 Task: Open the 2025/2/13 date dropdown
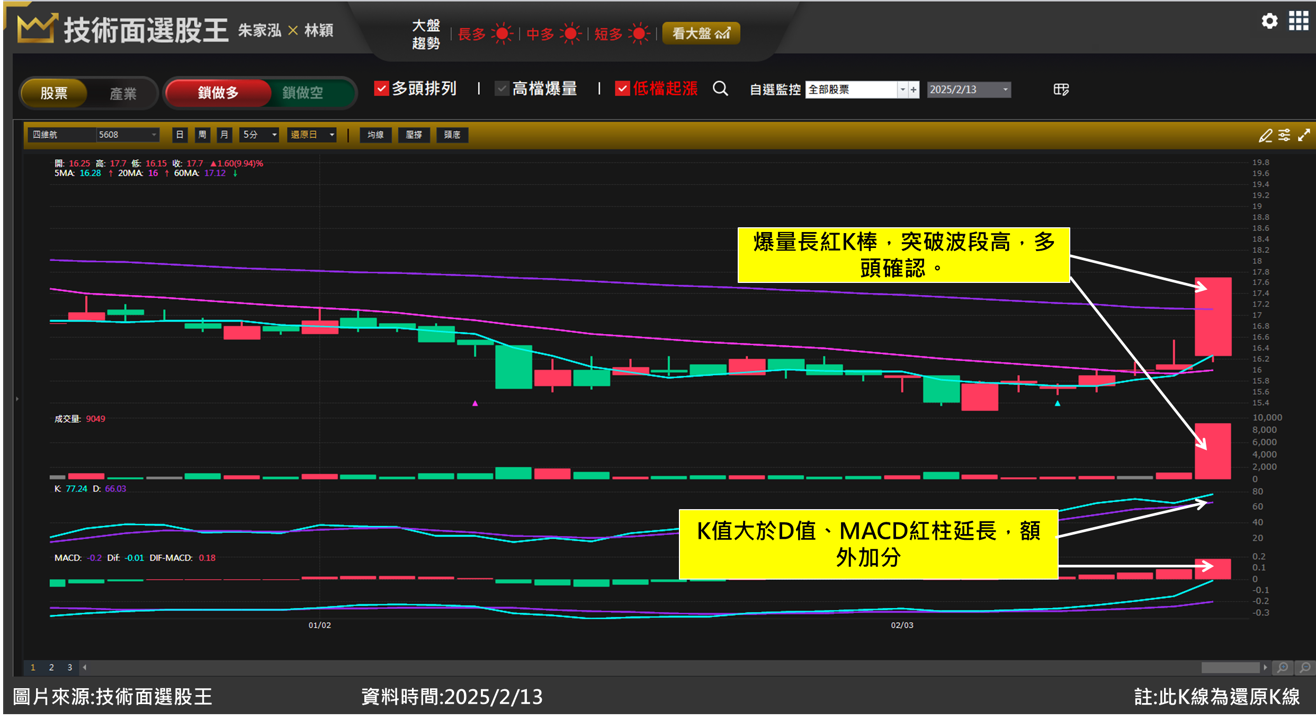pos(968,90)
